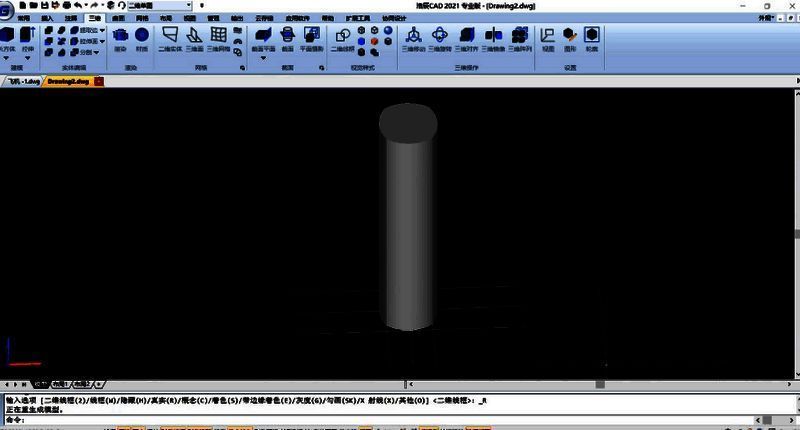Open the 二维线框 visual style button
800x430 pixels.
pos(342,39)
